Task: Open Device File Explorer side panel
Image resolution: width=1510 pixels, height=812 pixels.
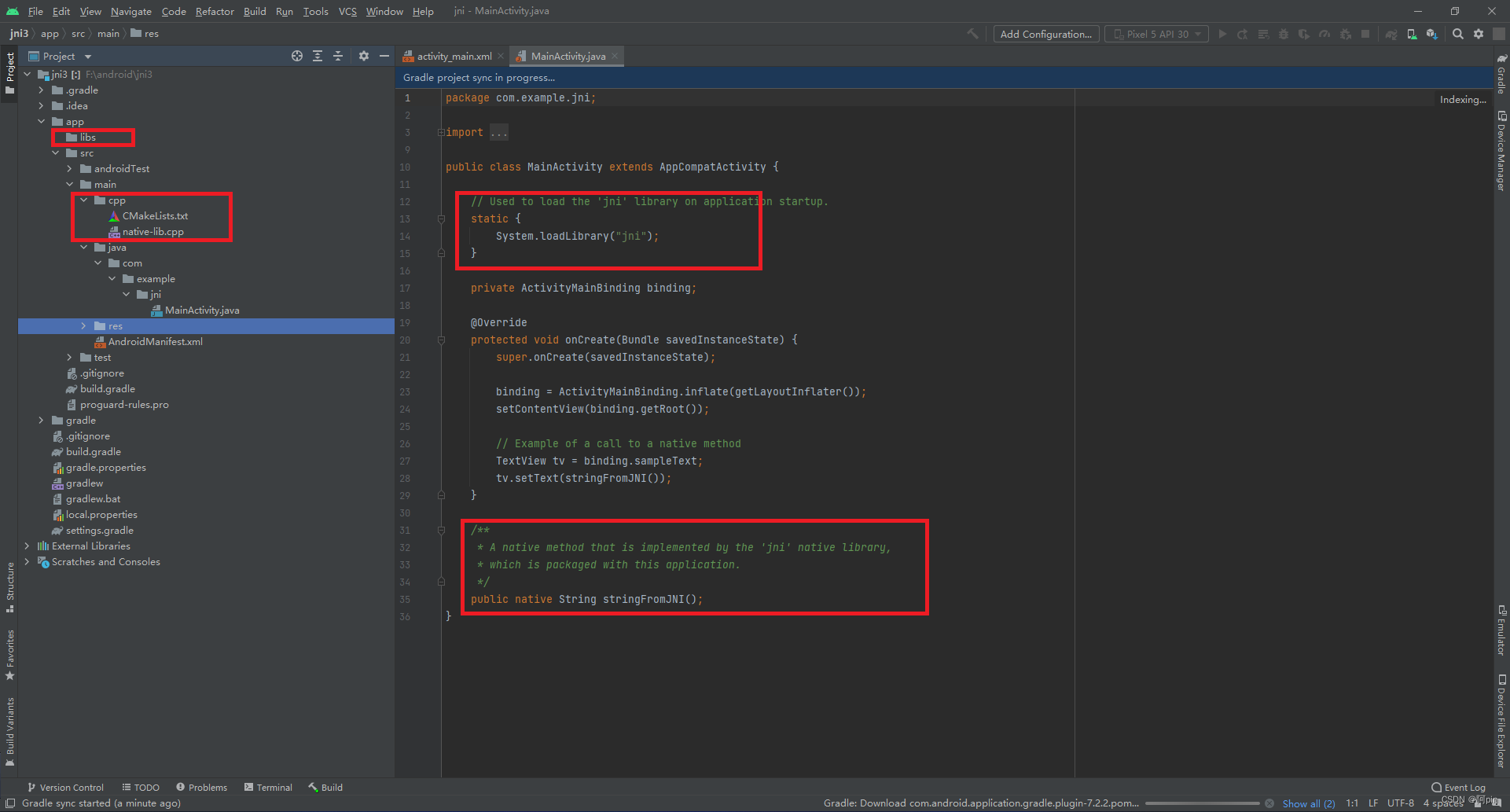Action: (1501, 721)
